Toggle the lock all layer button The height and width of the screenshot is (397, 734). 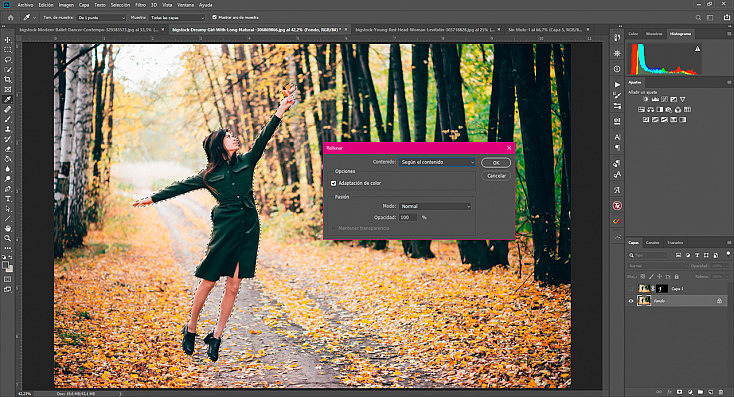pyautogui.click(x=676, y=277)
